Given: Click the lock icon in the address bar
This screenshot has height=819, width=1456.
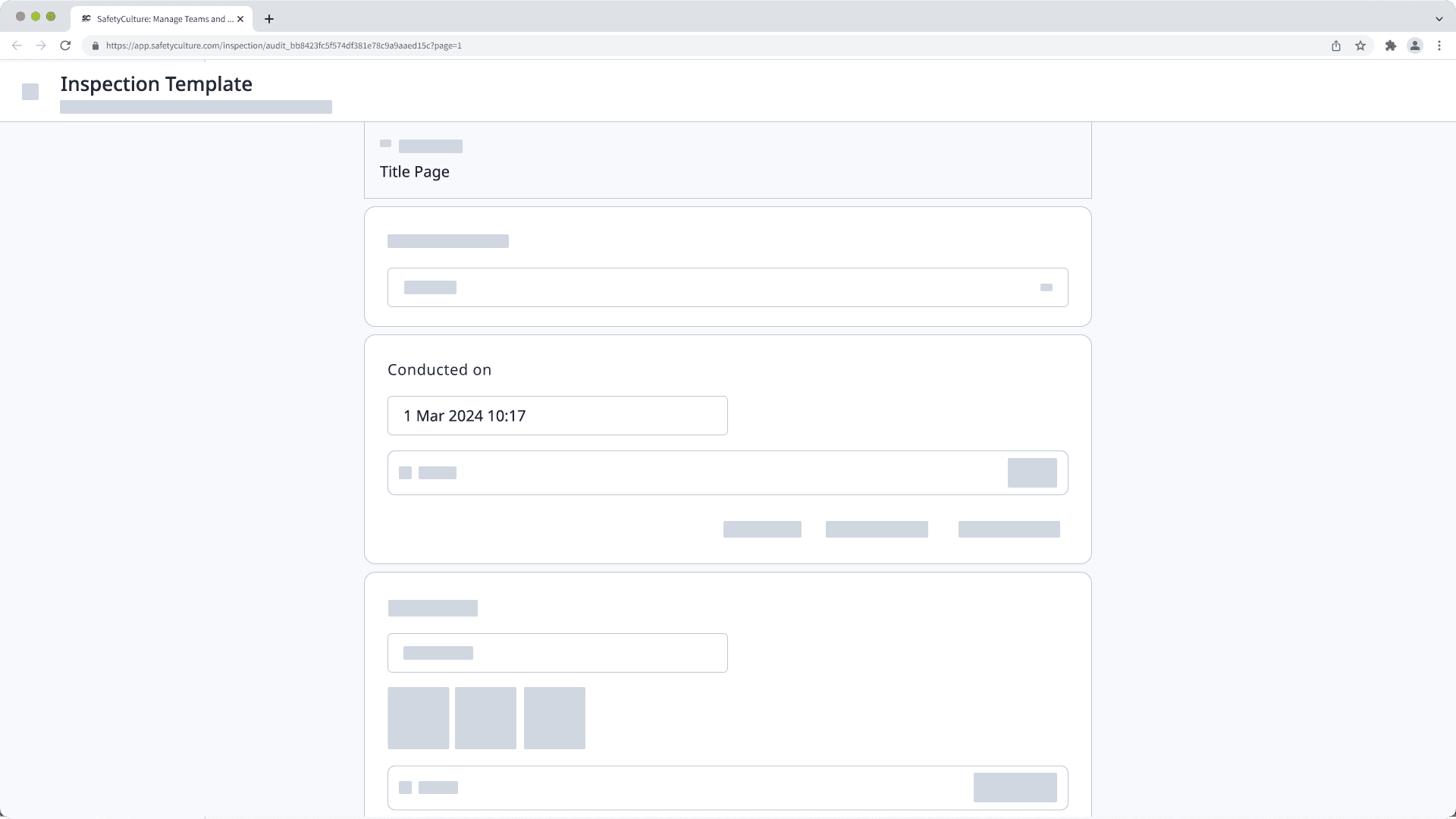Looking at the screenshot, I should tap(95, 45).
